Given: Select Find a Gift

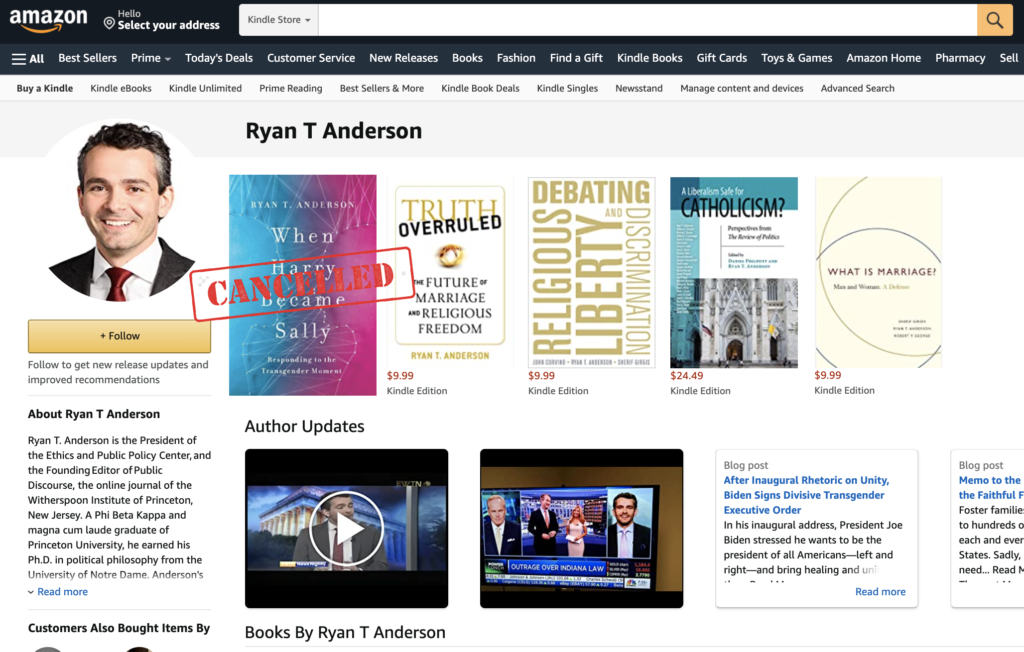Looking at the screenshot, I should pyautogui.click(x=576, y=58).
